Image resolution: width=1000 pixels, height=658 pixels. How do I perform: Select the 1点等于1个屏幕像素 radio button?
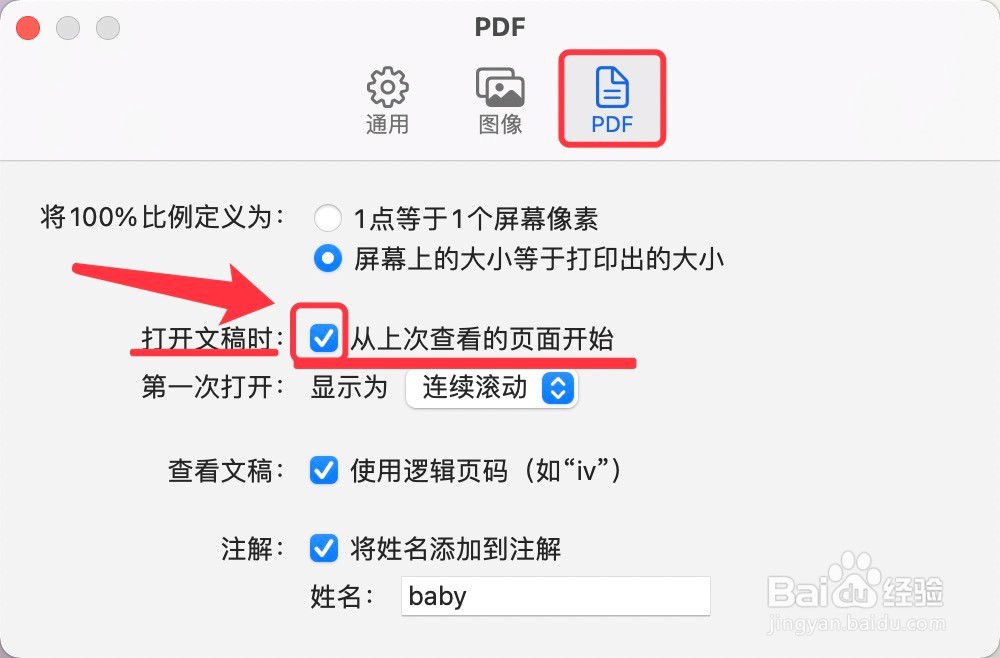[328, 219]
